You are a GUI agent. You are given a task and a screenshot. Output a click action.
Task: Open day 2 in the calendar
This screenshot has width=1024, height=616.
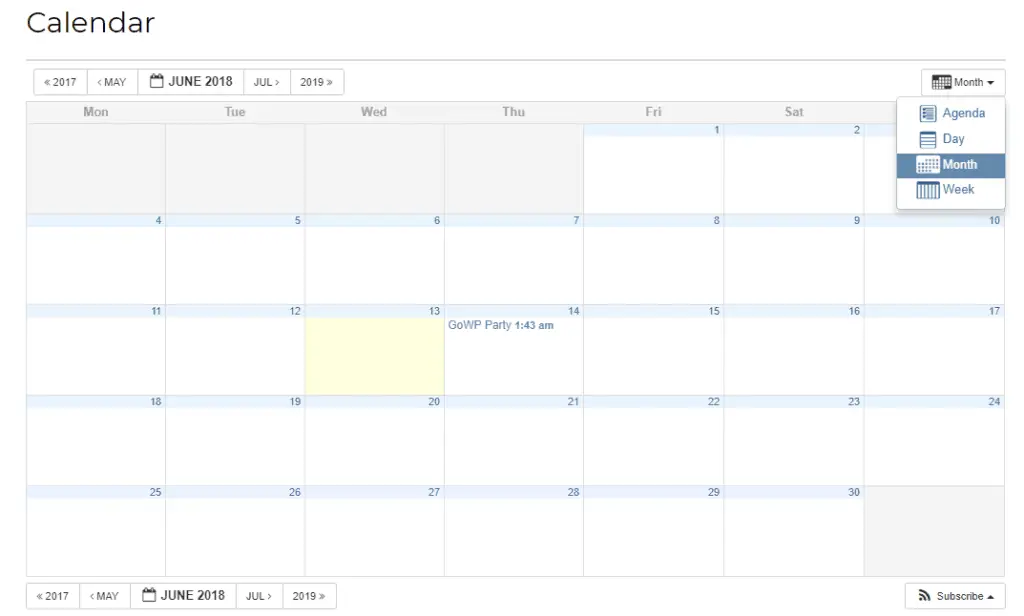coord(857,130)
